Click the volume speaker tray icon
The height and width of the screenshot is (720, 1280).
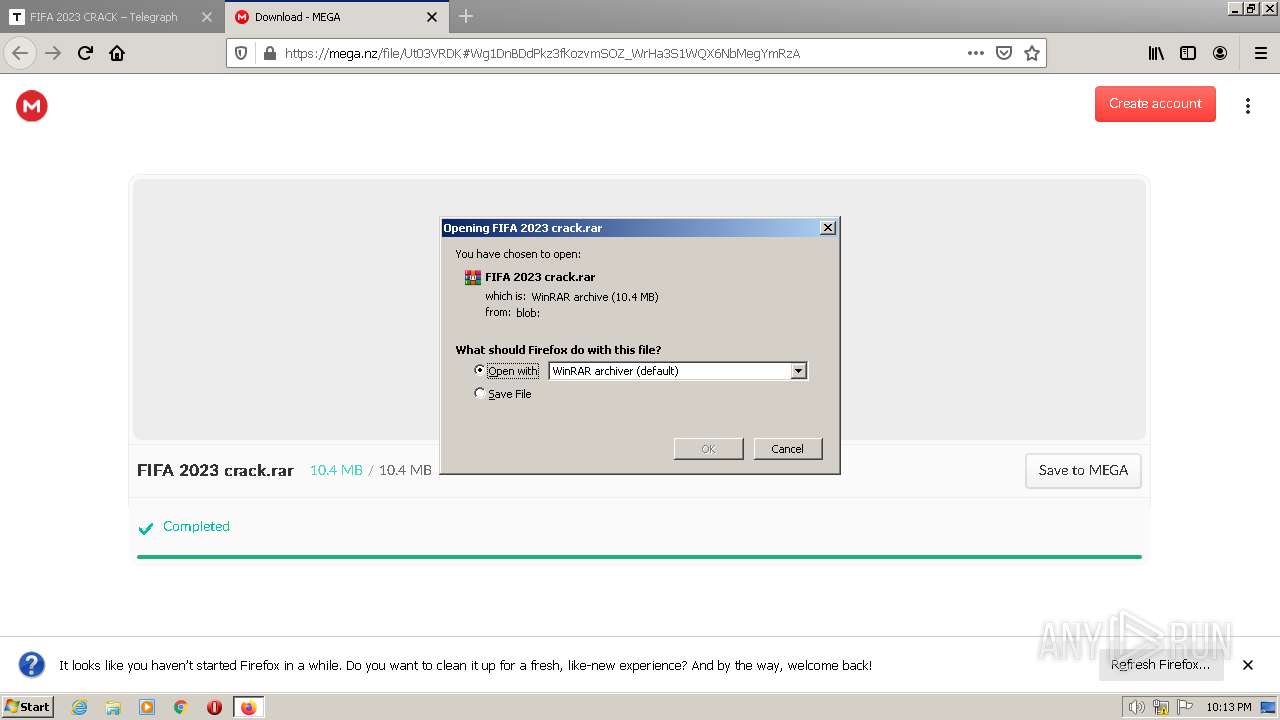pos(1137,707)
